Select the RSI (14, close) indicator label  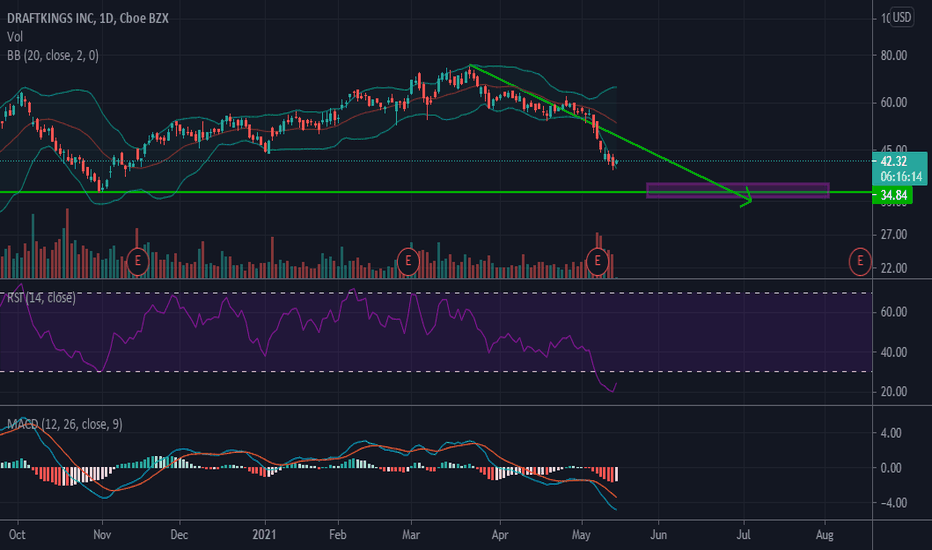click(x=41, y=297)
